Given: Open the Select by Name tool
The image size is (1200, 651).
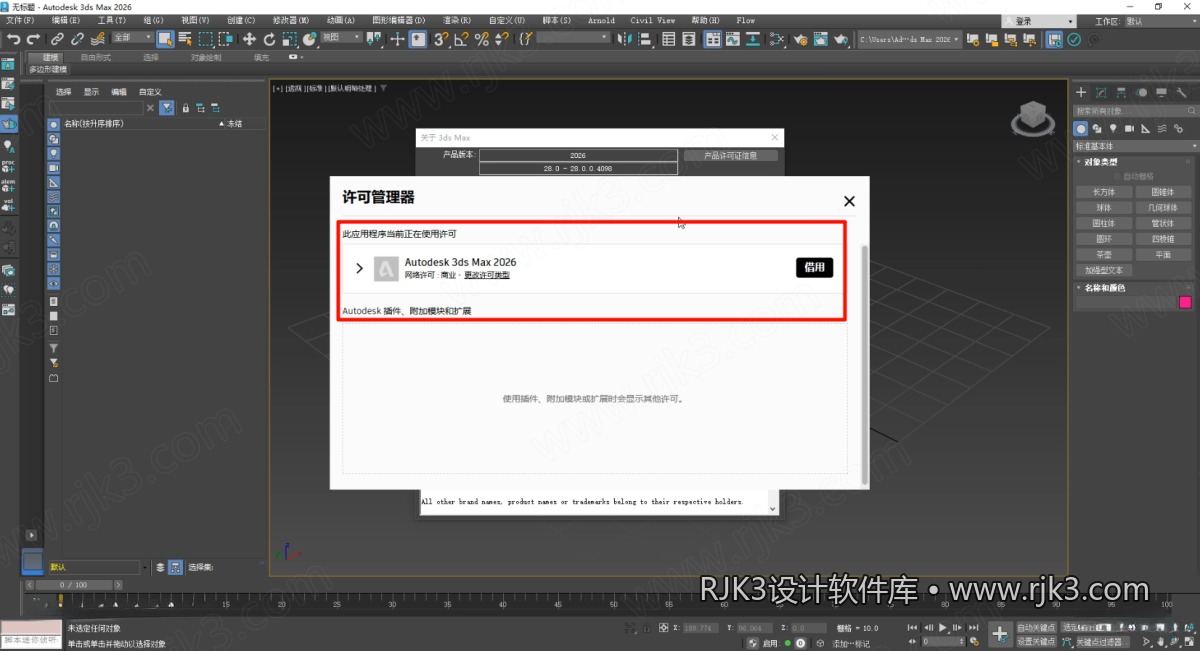Looking at the screenshot, I should (185, 39).
